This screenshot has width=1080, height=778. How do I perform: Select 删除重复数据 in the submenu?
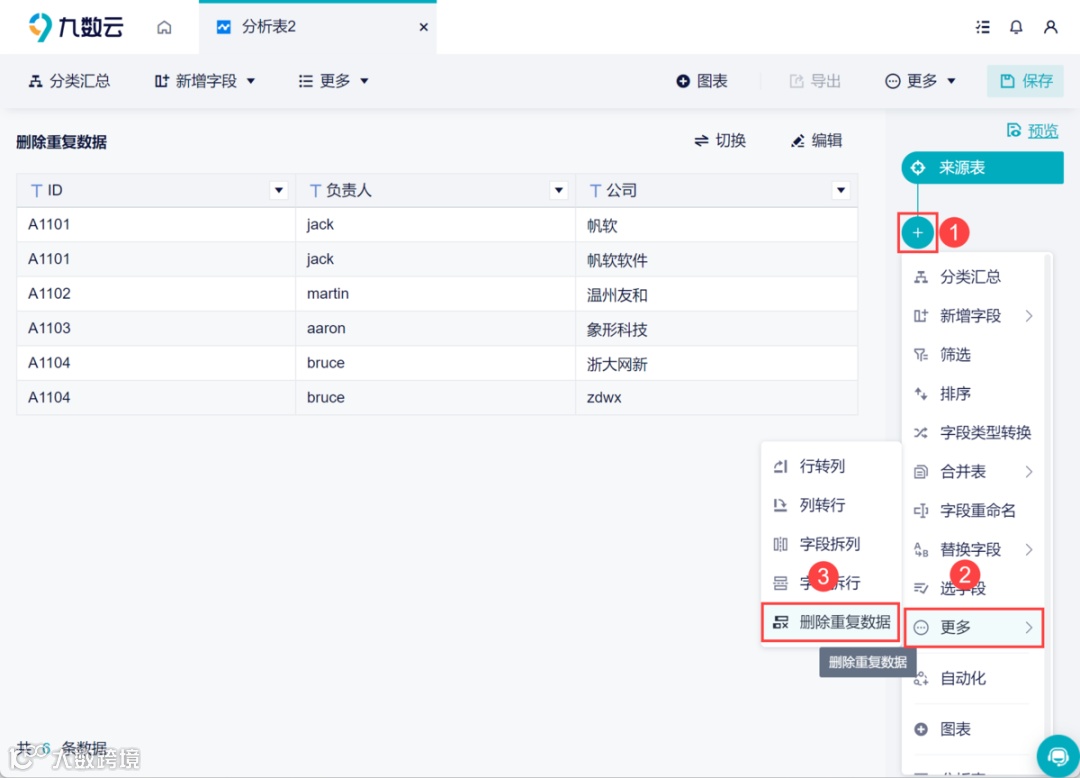pyautogui.click(x=831, y=622)
